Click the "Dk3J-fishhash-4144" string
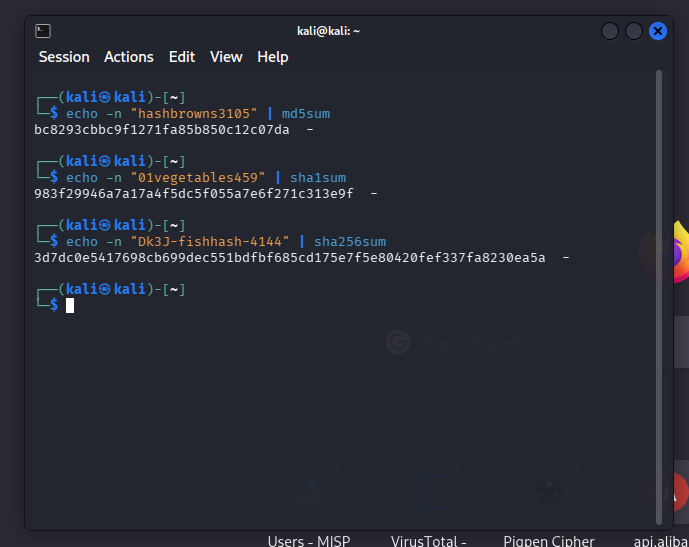Image resolution: width=689 pixels, height=547 pixels. click(210, 242)
